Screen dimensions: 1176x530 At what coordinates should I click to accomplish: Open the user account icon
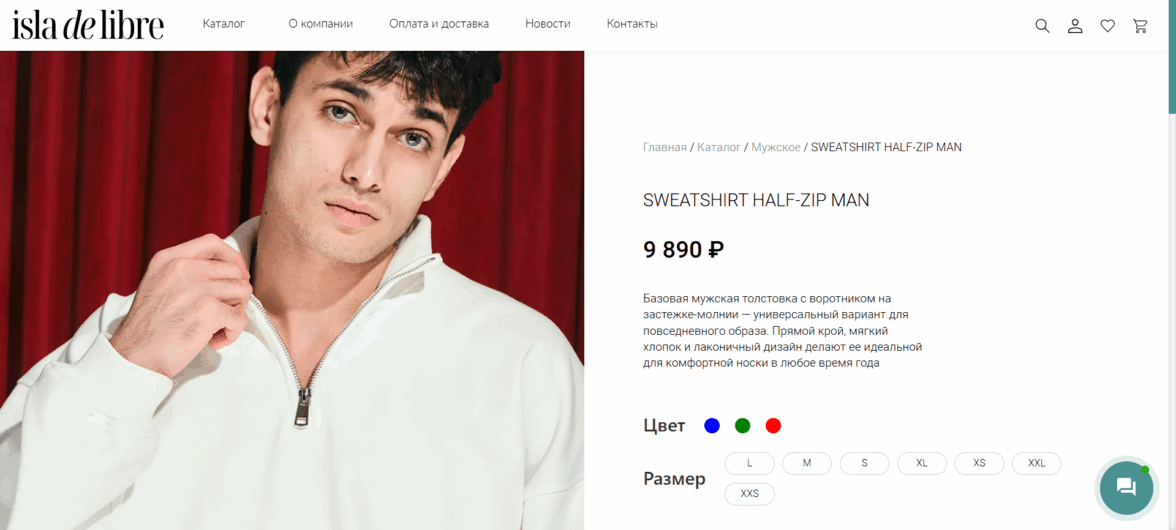click(x=1075, y=26)
